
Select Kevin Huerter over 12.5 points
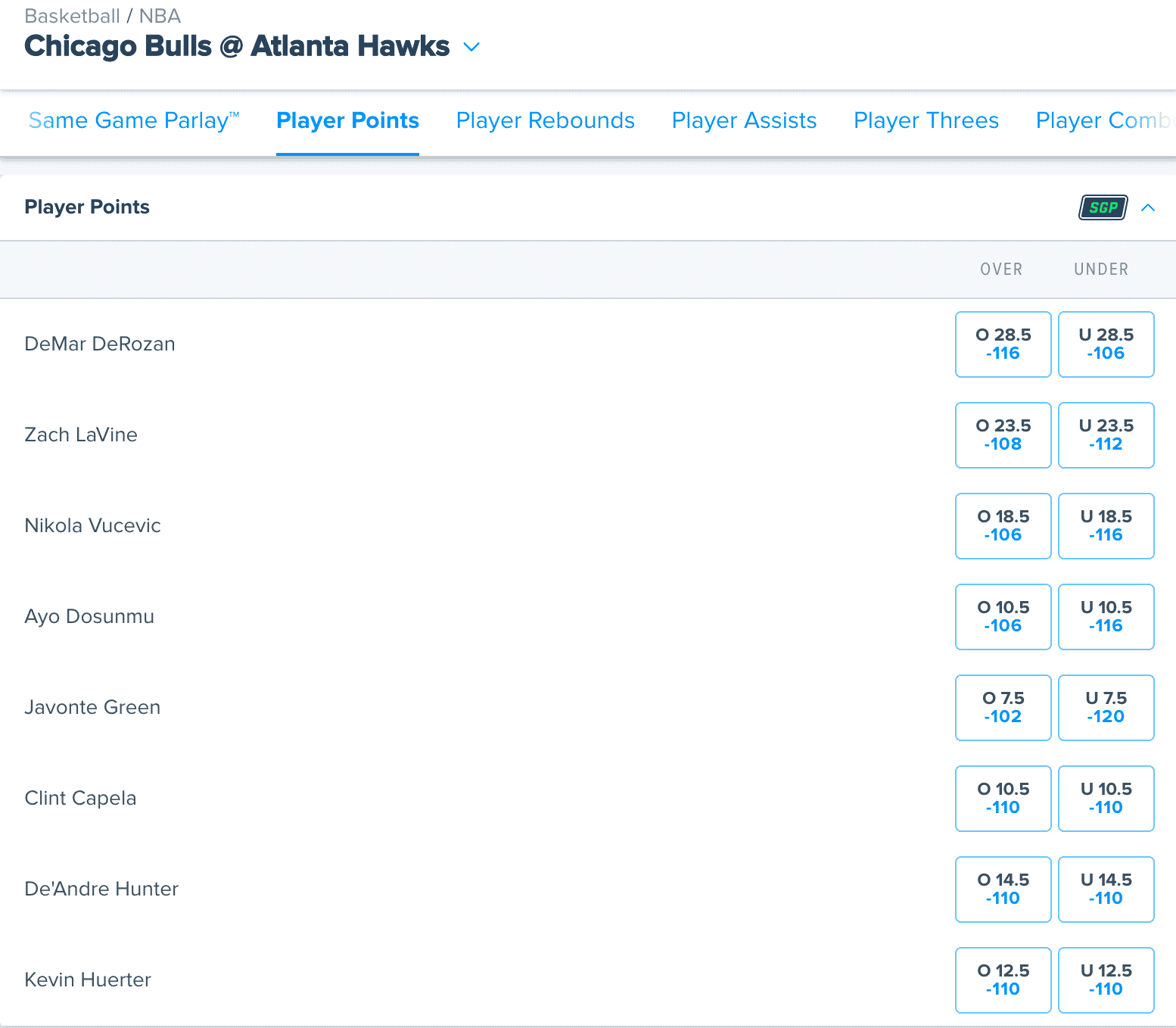coord(1003,980)
